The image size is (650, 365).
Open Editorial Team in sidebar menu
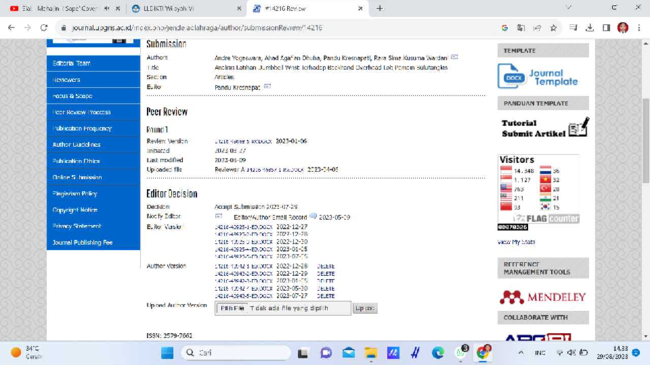pyautogui.click(x=93, y=63)
